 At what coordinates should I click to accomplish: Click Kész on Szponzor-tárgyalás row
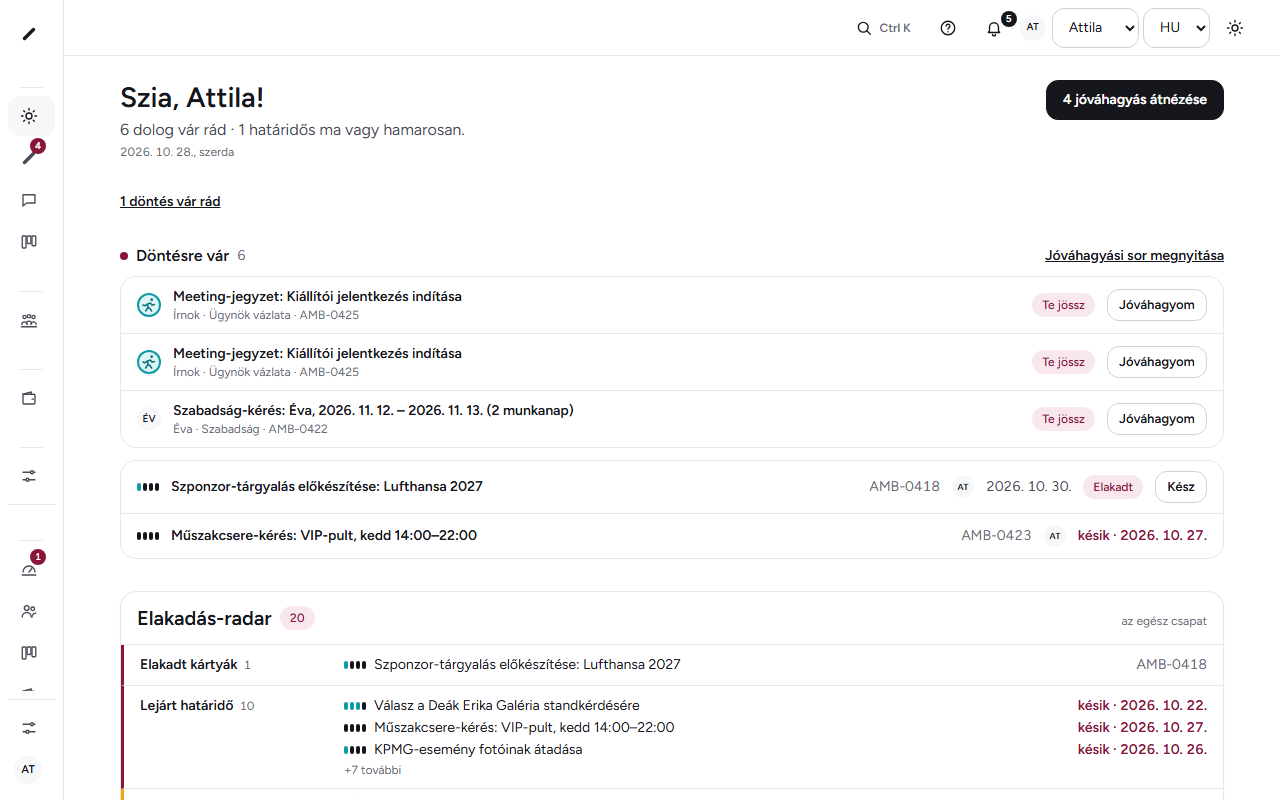(x=1181, y=487)
